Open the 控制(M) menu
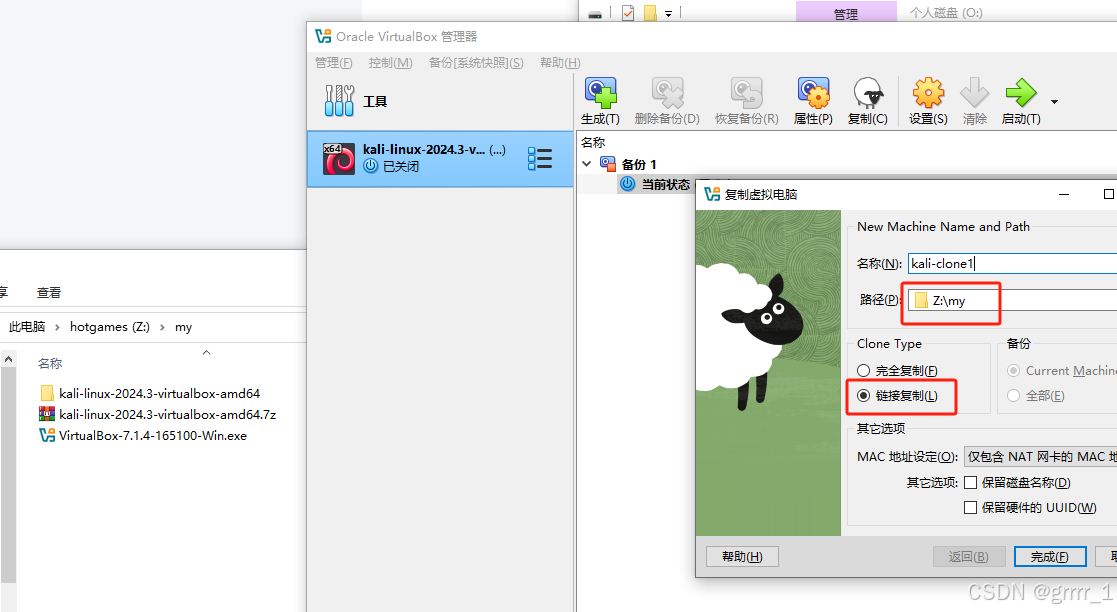 click(390, 63)
